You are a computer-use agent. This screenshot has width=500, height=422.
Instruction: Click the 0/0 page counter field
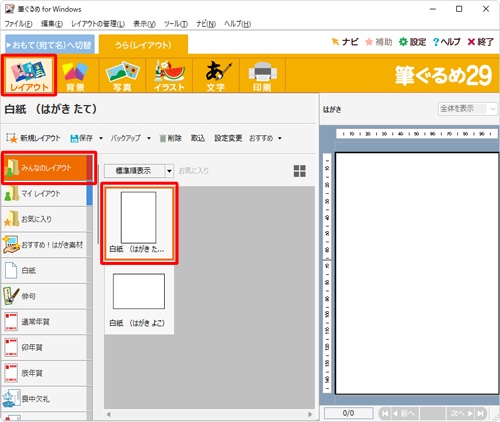point(348,413)
